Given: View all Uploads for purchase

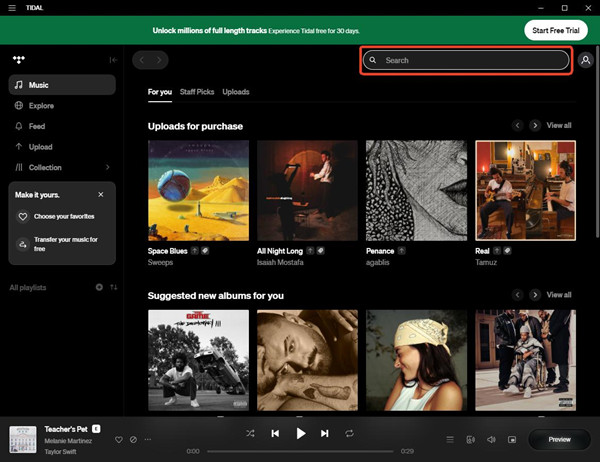Looking at the screenshot, I should pyautogui.click(x=559, y=125).
